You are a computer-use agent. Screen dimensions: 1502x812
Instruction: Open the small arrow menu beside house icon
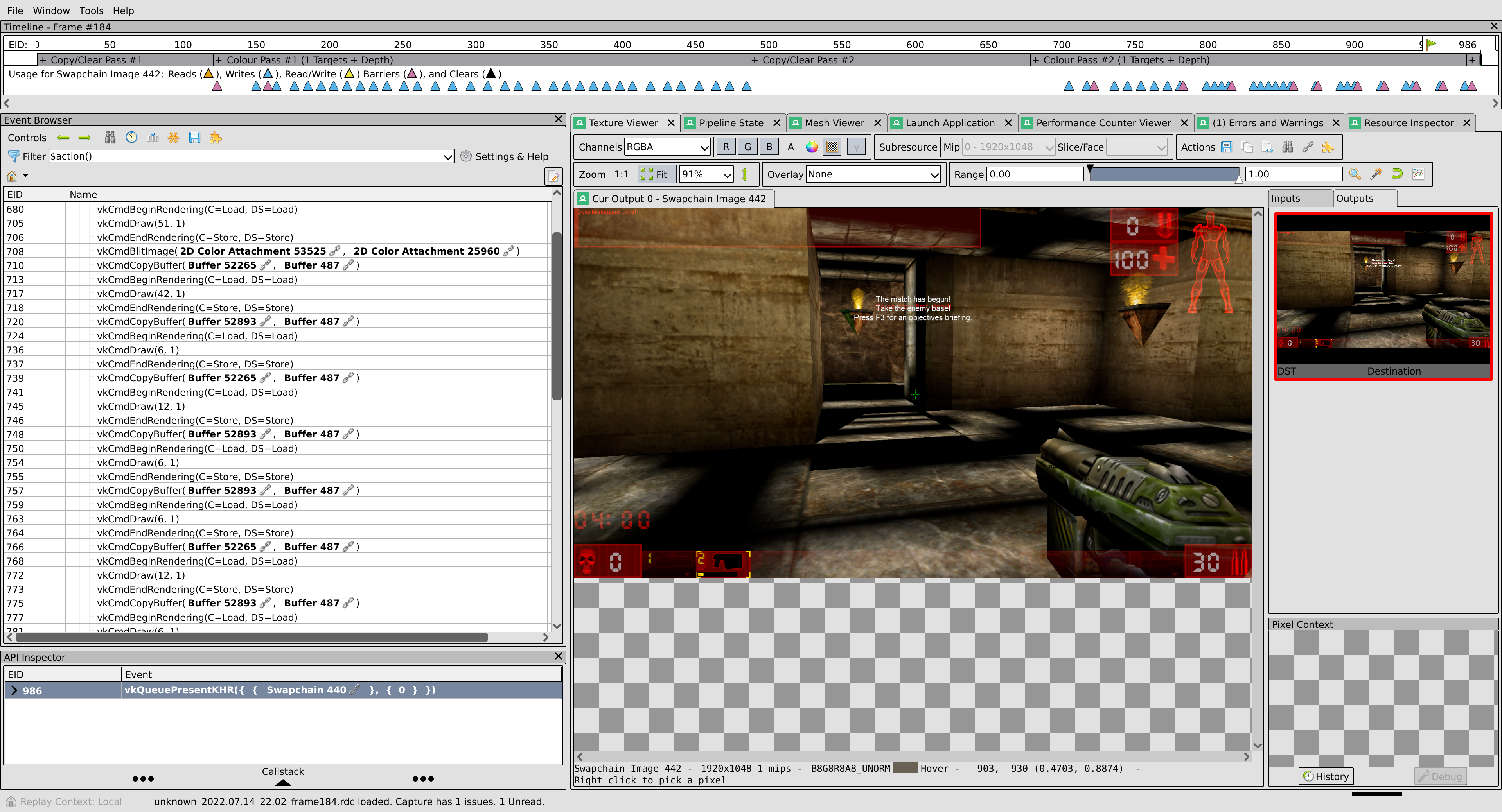[25, 176]
